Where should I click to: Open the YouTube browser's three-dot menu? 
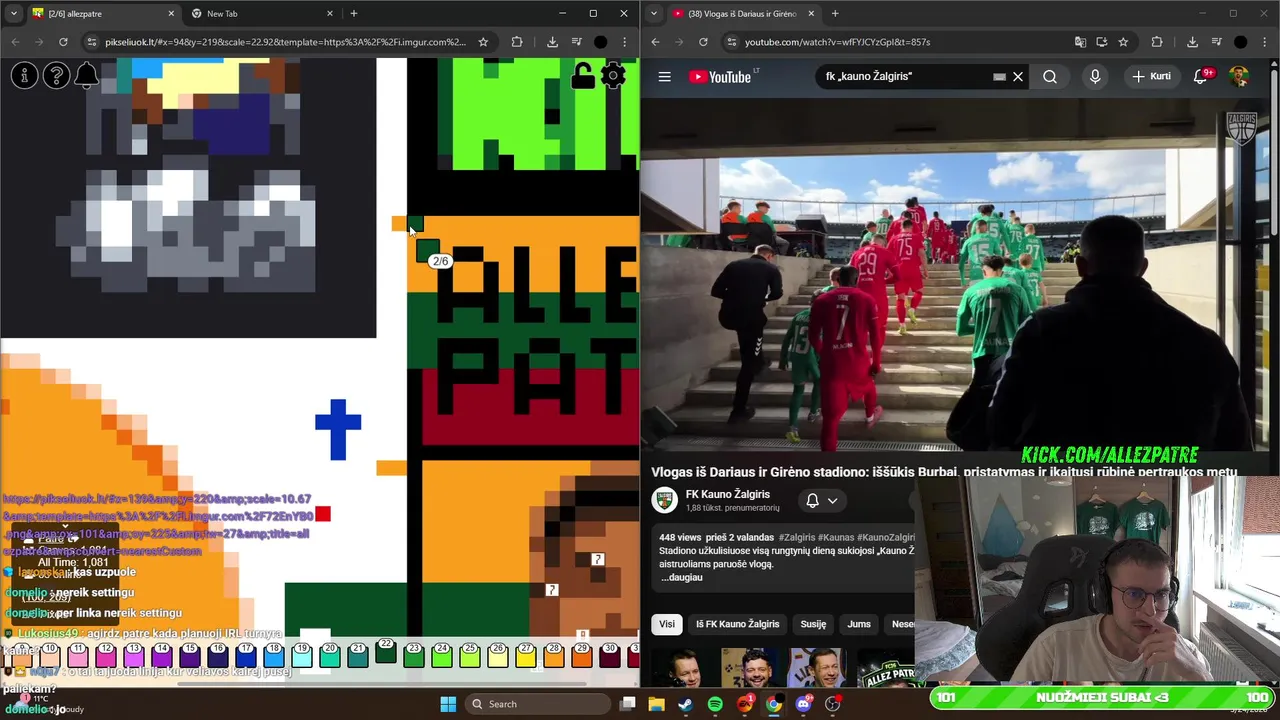pos(1264,42)
